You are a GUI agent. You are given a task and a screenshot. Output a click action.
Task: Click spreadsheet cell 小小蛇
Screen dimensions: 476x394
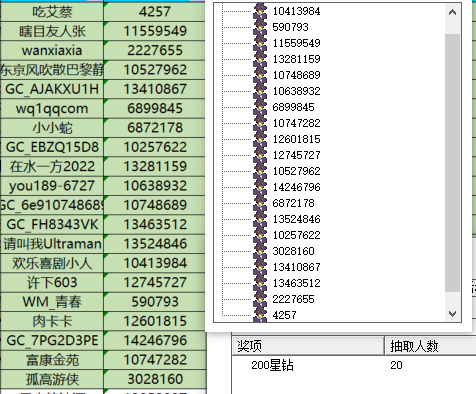pyautogui.click(x=52, y=128)
